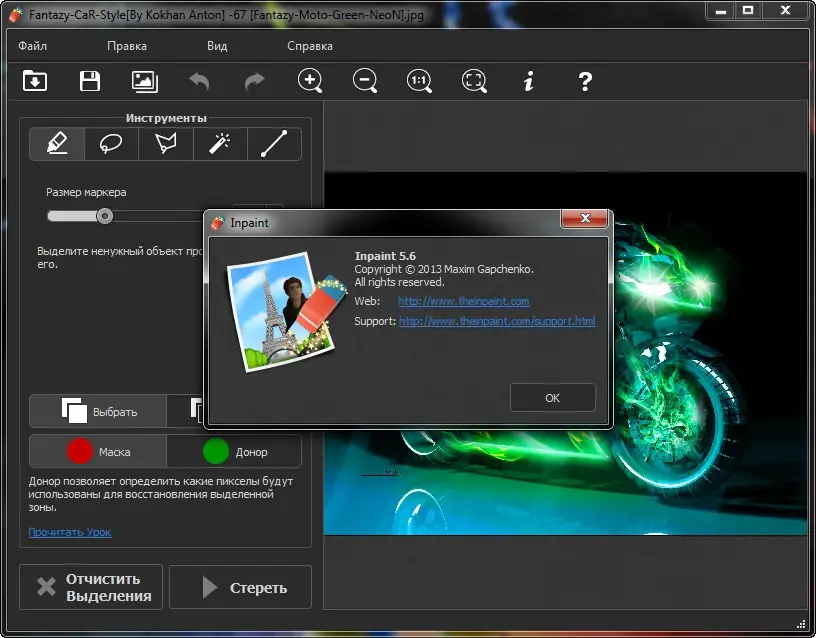Select the Line tool
The image size is (816, 638).
point(274,144)
